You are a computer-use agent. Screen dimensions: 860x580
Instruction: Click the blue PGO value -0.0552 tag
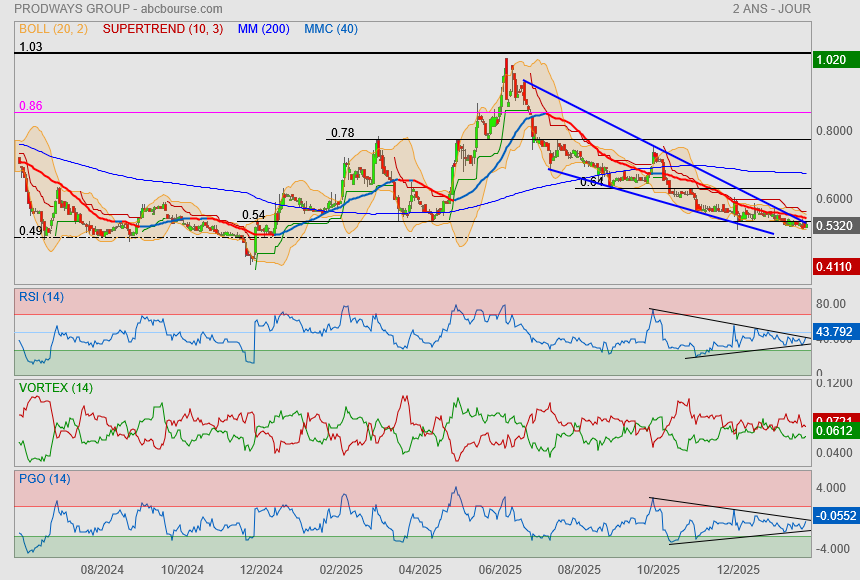[833, 515]
